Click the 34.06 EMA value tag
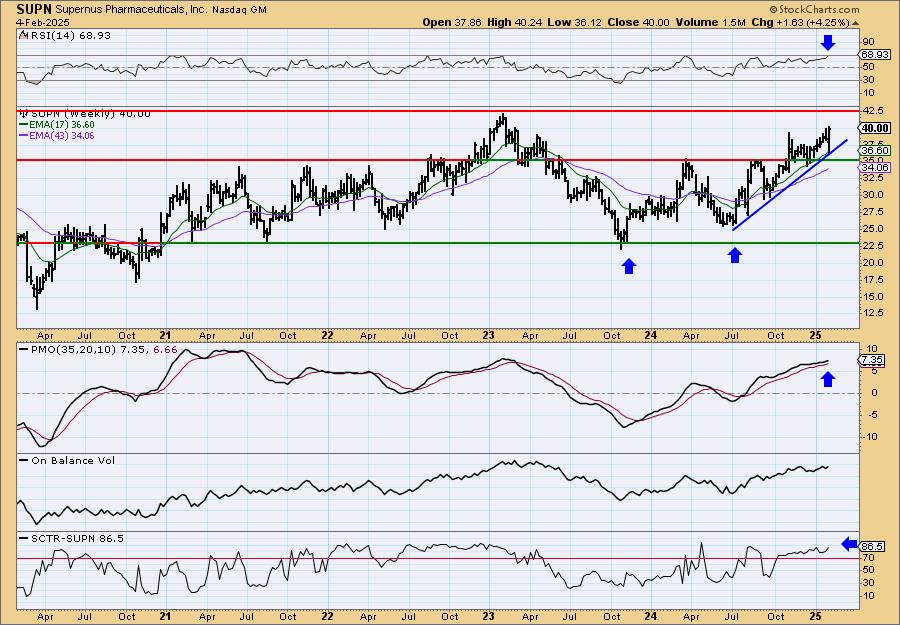Screen dimensions: 900x625 coord(875,167)
